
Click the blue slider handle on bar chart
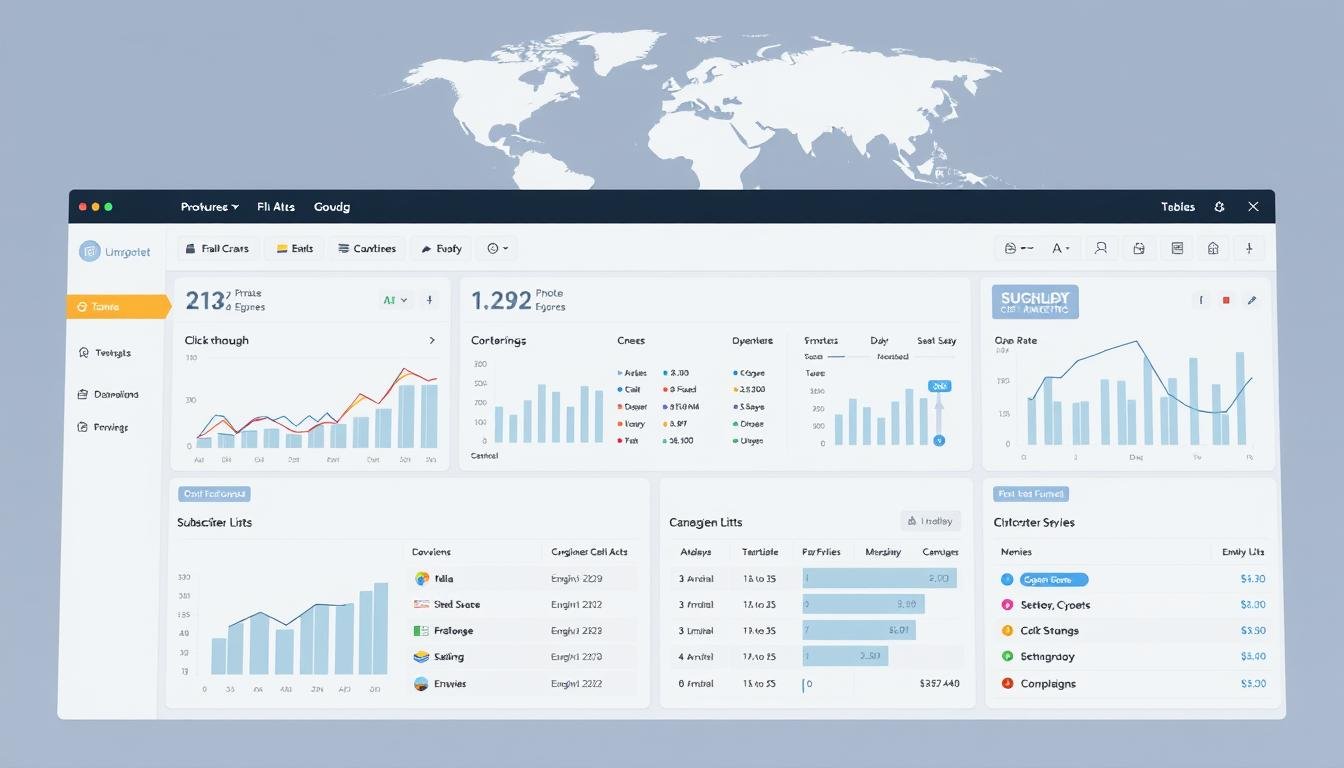939,440
